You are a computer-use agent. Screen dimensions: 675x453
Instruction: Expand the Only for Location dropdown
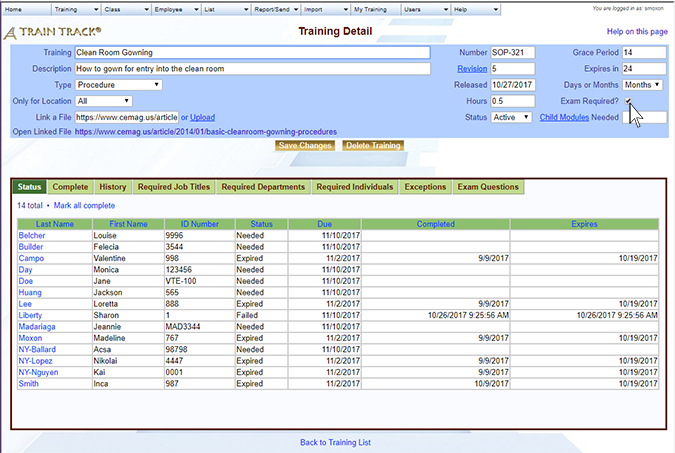104,101
